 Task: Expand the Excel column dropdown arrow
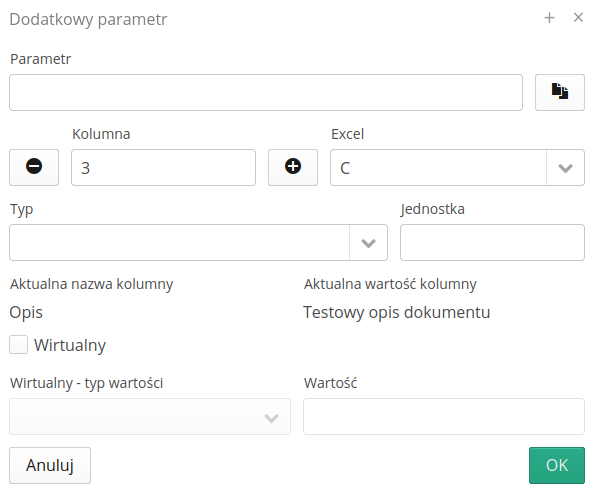tap(565, 168)
